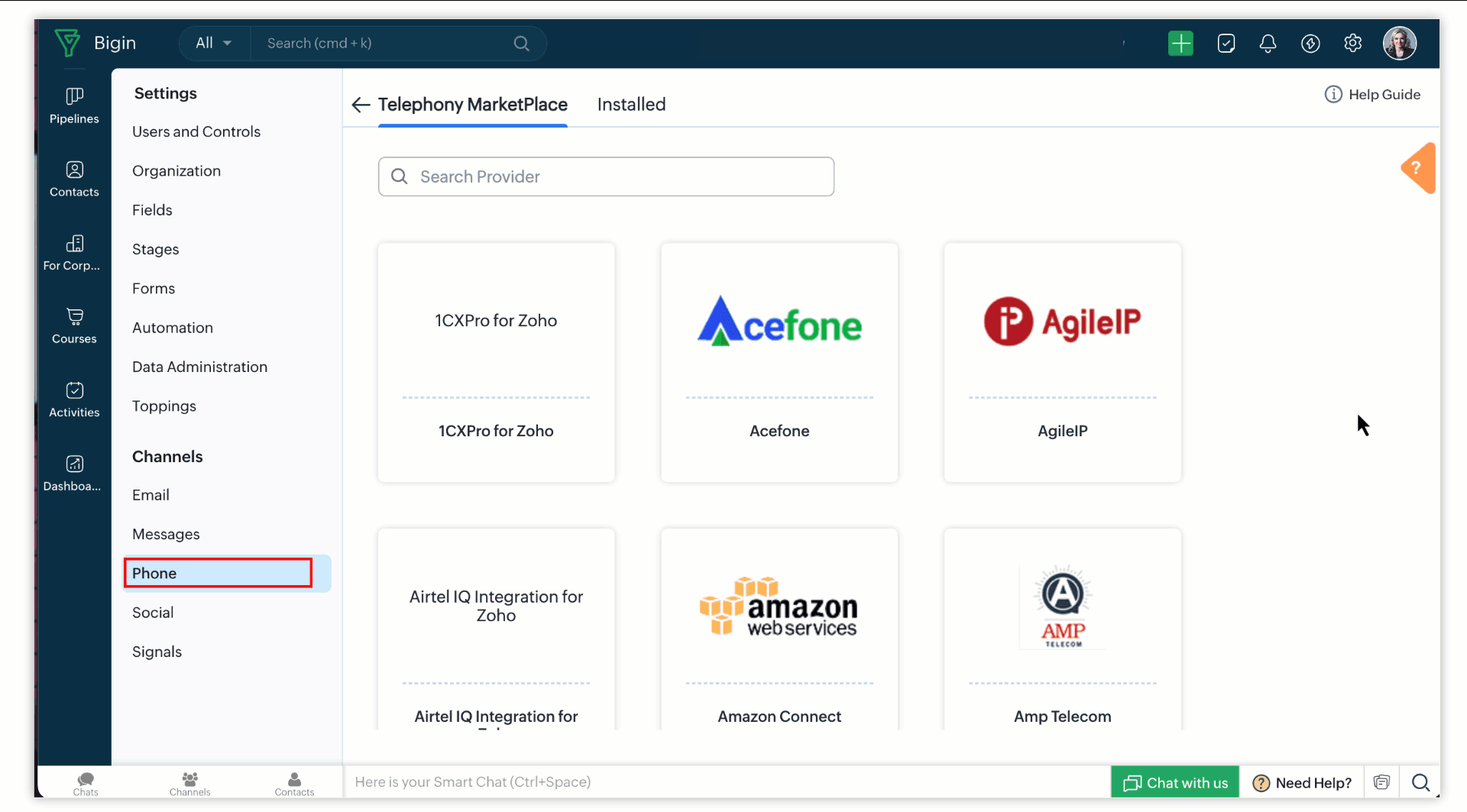The image size is (1467, 812).
Task: Open Forms settings
Action: pos(154,289)
